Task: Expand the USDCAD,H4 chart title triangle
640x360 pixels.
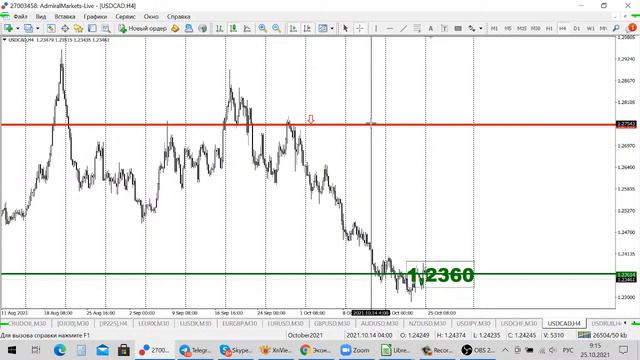Action: [4, 40]
